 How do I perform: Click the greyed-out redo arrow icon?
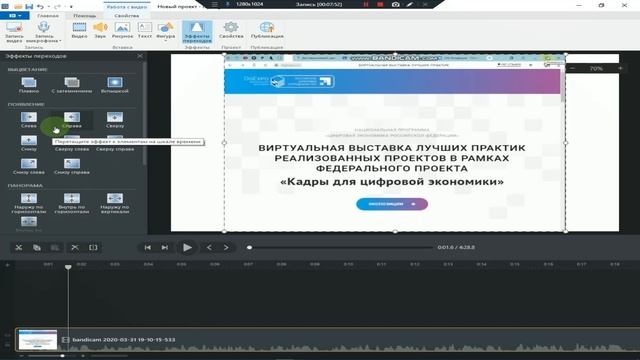tap(58, 6)
